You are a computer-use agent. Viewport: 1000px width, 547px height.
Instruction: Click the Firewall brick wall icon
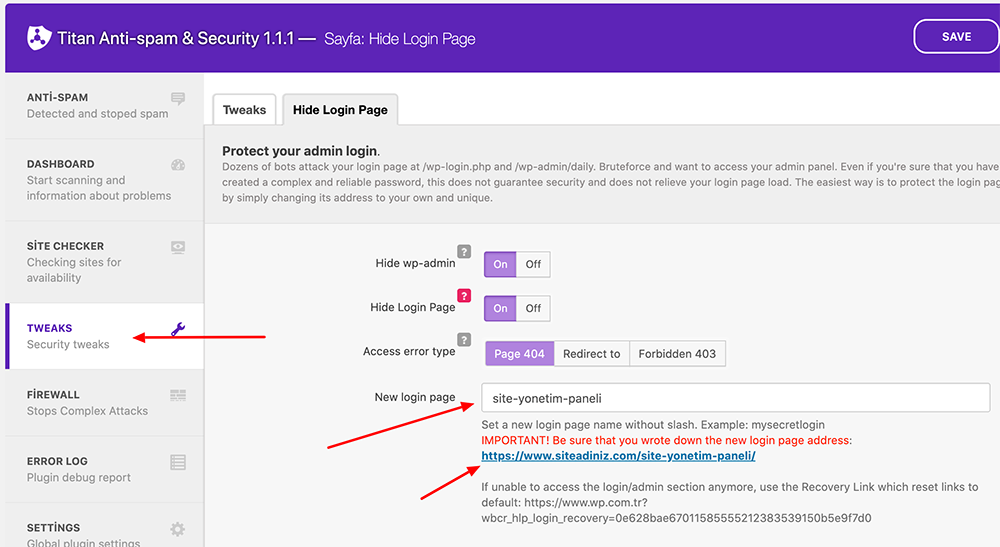(178, 396)
